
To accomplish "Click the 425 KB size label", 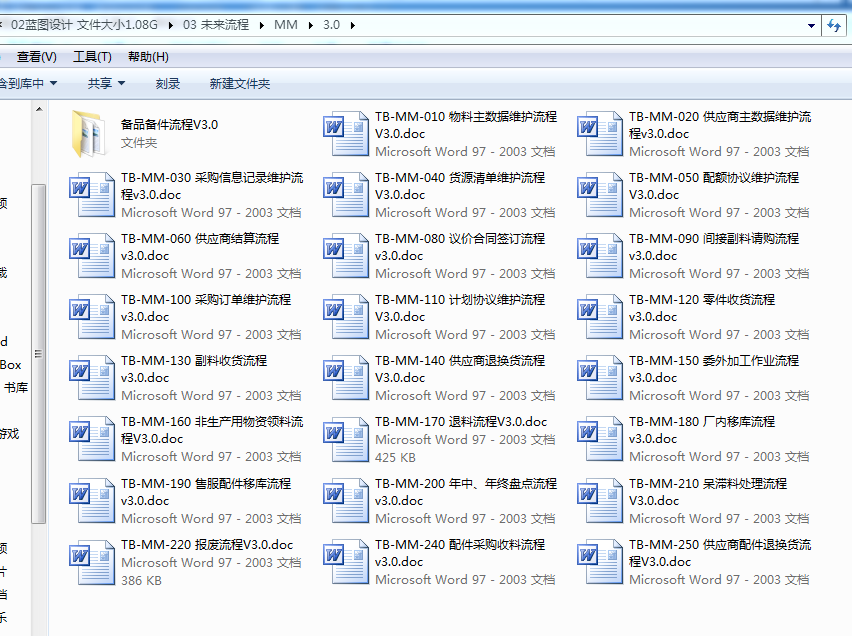I will (395, 458).
